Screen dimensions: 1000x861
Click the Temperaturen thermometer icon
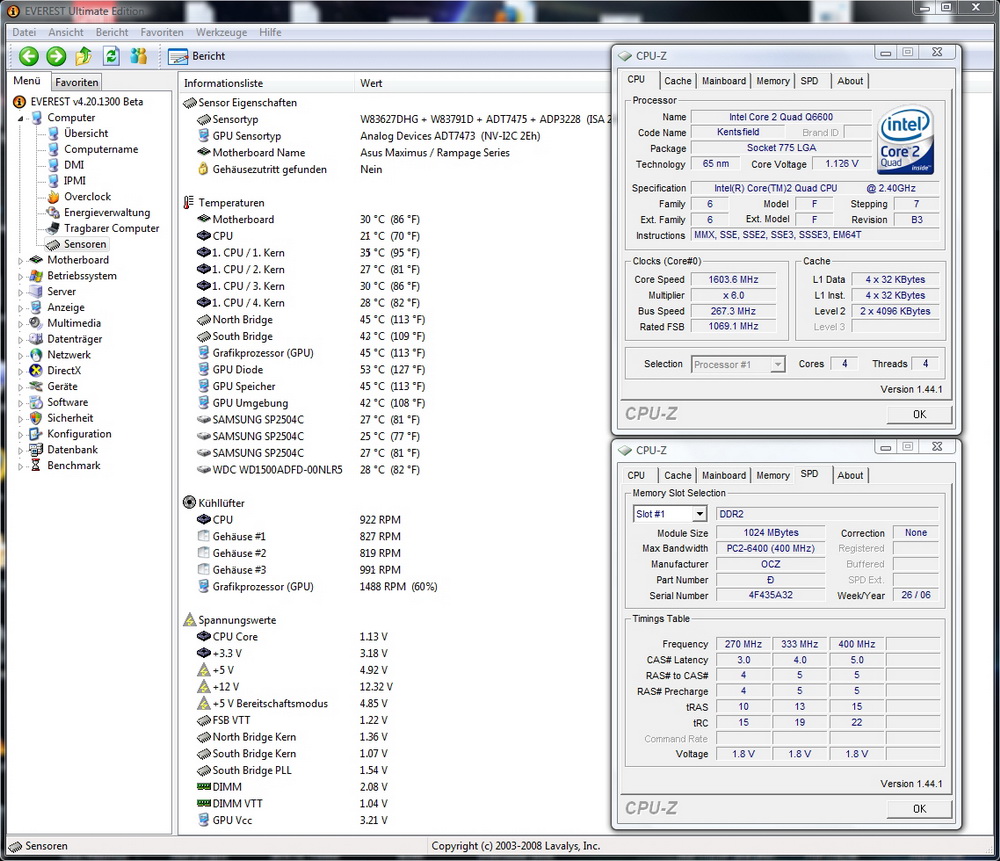[x=189, y=203]
